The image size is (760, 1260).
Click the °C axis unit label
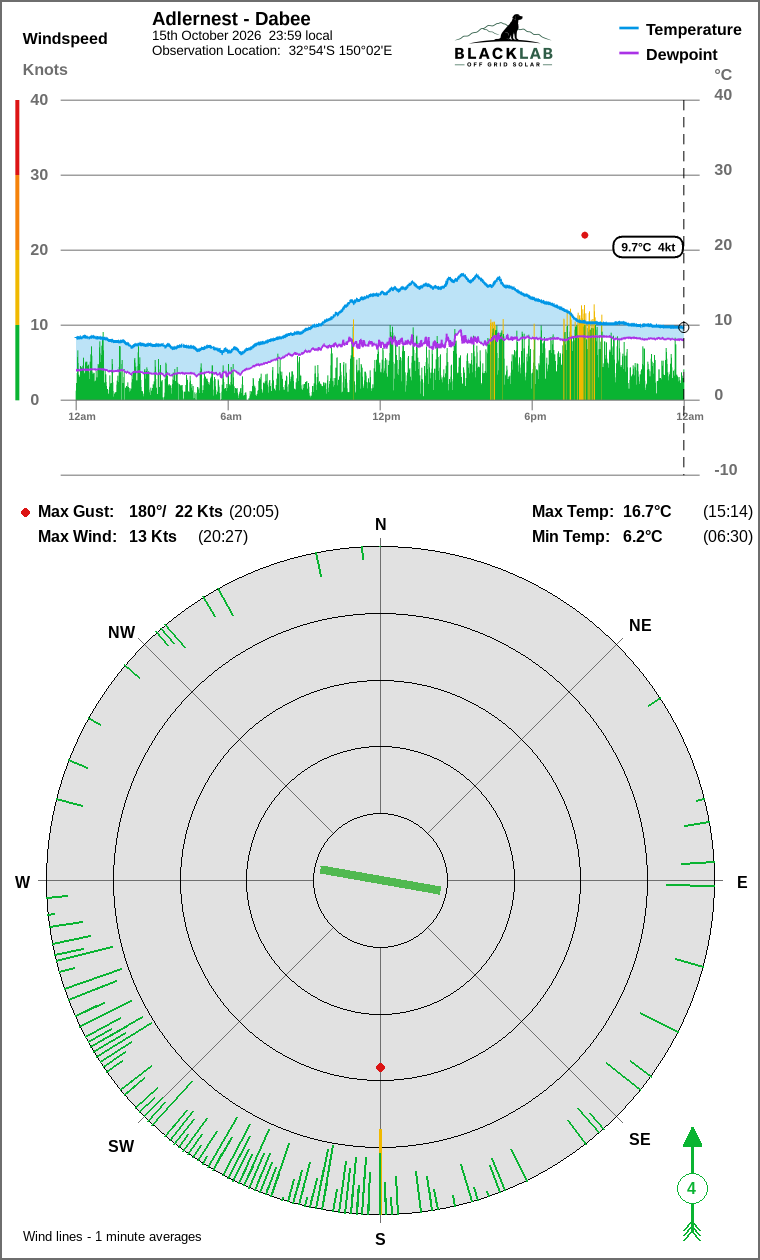point(723,75)
